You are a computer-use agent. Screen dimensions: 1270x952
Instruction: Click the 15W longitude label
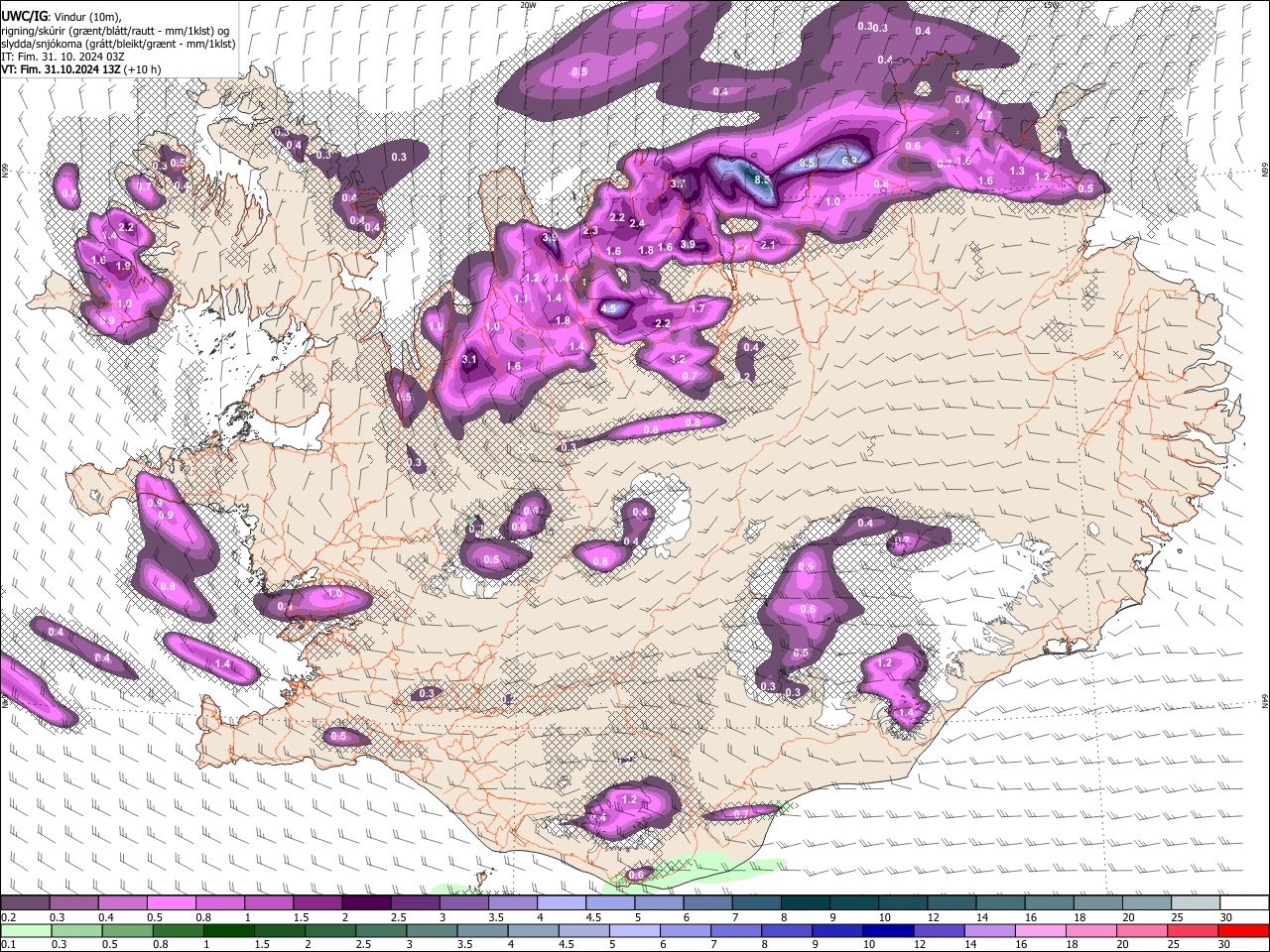point(1052,5)
